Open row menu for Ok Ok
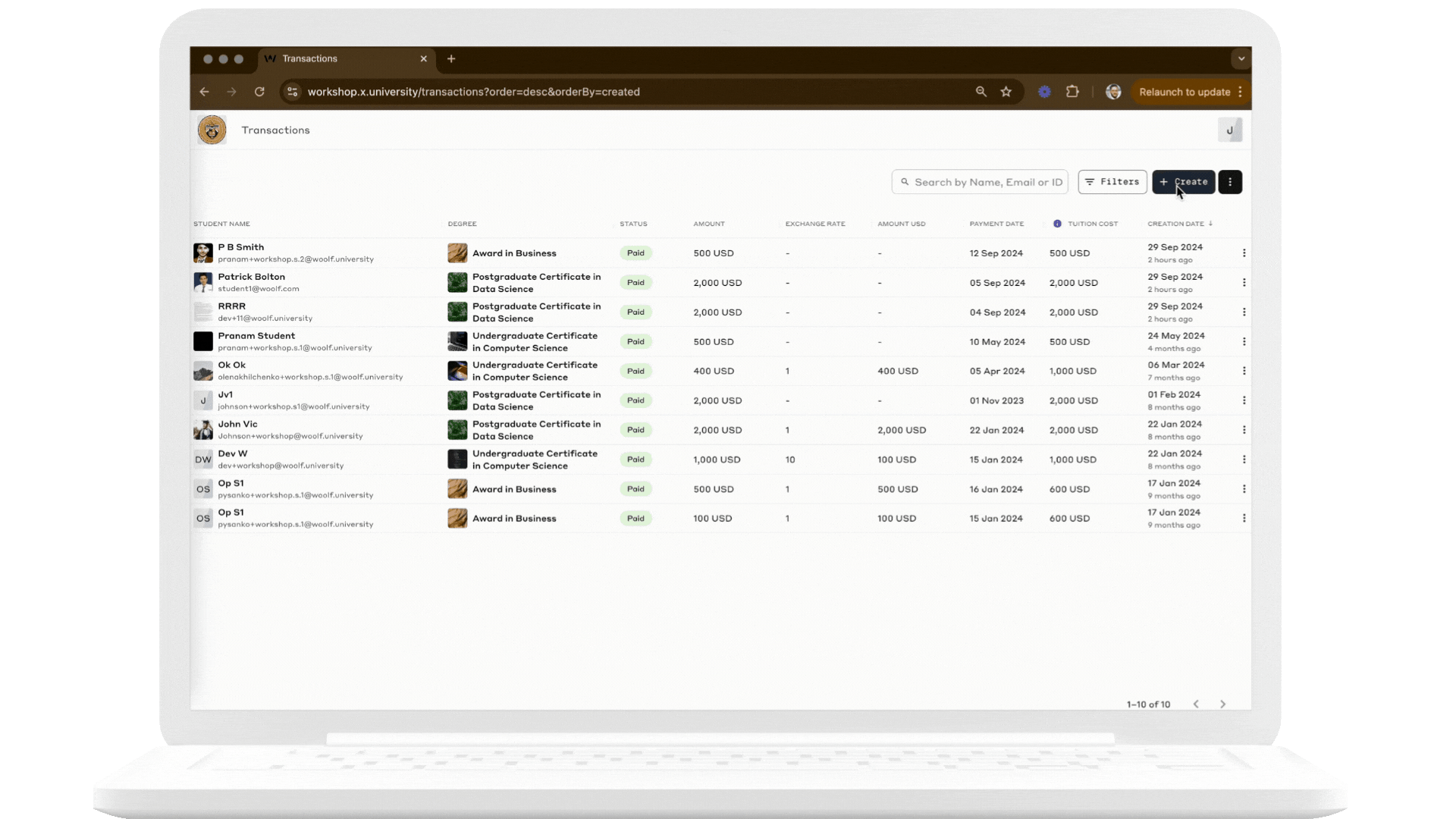This screenshot has height=819, width=1456. click(x=1244, y=371)
